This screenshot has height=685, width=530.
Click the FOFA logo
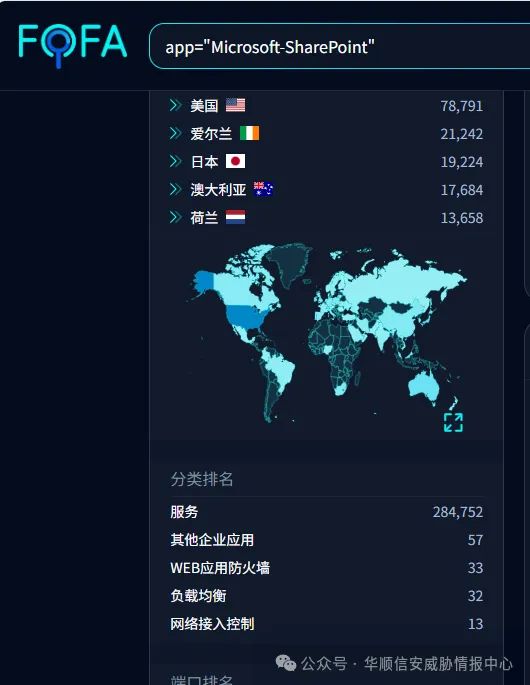click(73, 45)
